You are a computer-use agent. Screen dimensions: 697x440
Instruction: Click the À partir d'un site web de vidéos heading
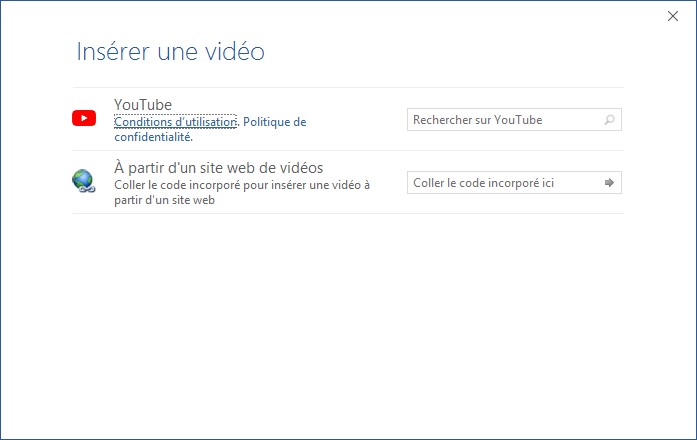click(x=219, y=168)
